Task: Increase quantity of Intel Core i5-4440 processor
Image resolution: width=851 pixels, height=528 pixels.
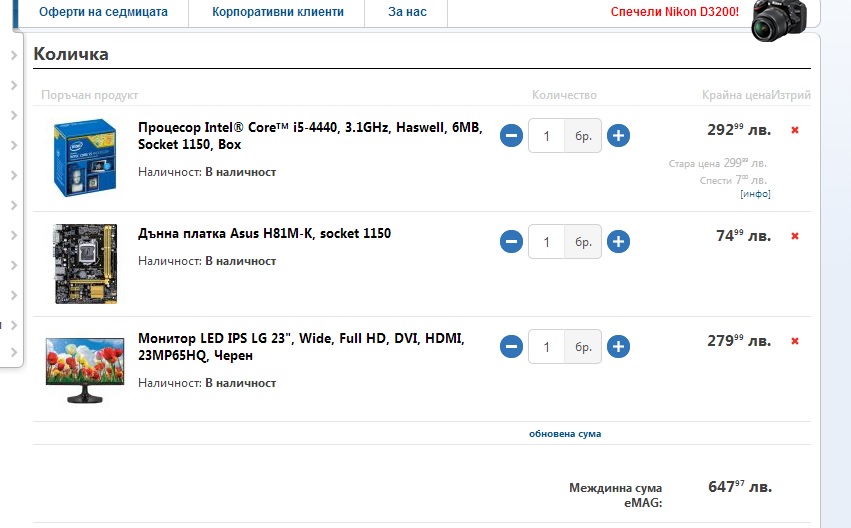Action: 618,136
